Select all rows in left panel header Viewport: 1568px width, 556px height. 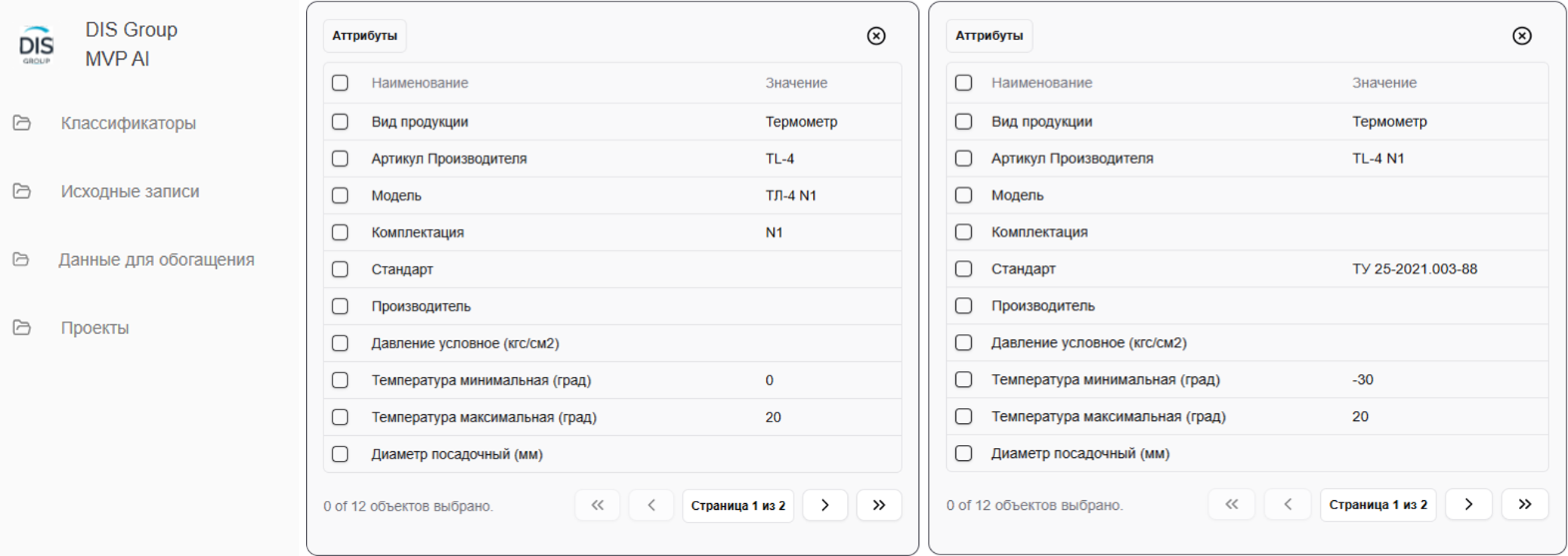click(x=340, y=83)
